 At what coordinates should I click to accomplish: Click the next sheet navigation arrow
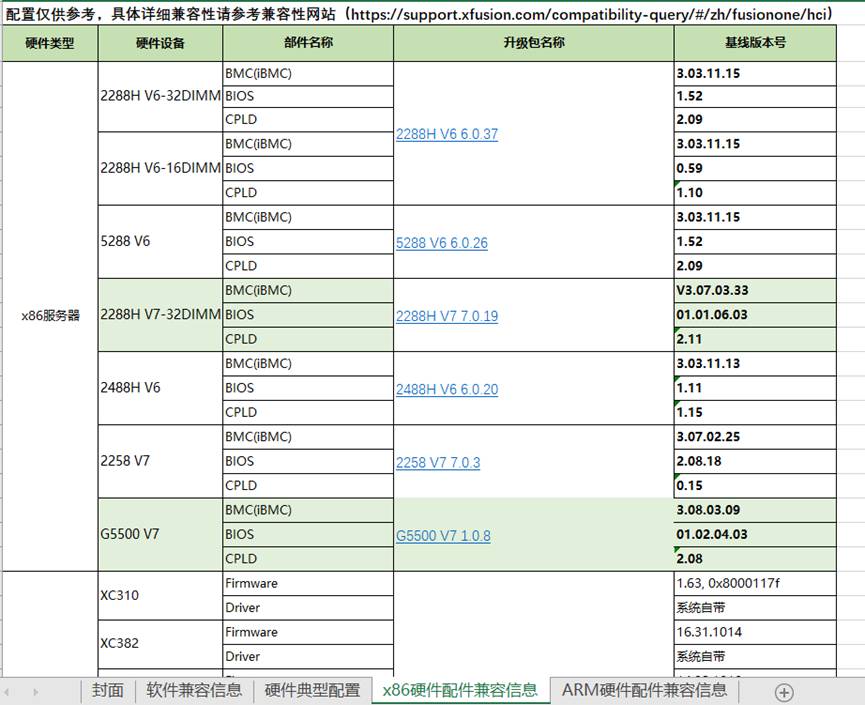[x=35, y=692]
